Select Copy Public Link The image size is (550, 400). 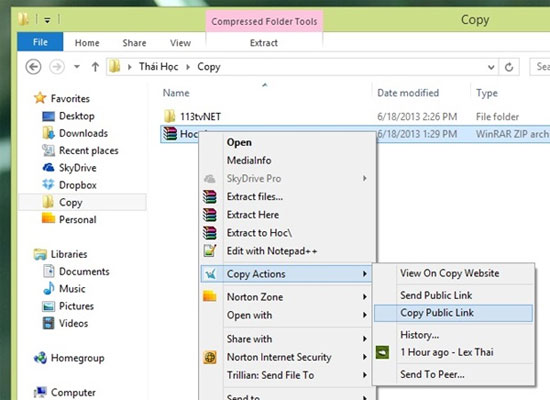click(454, 313)
